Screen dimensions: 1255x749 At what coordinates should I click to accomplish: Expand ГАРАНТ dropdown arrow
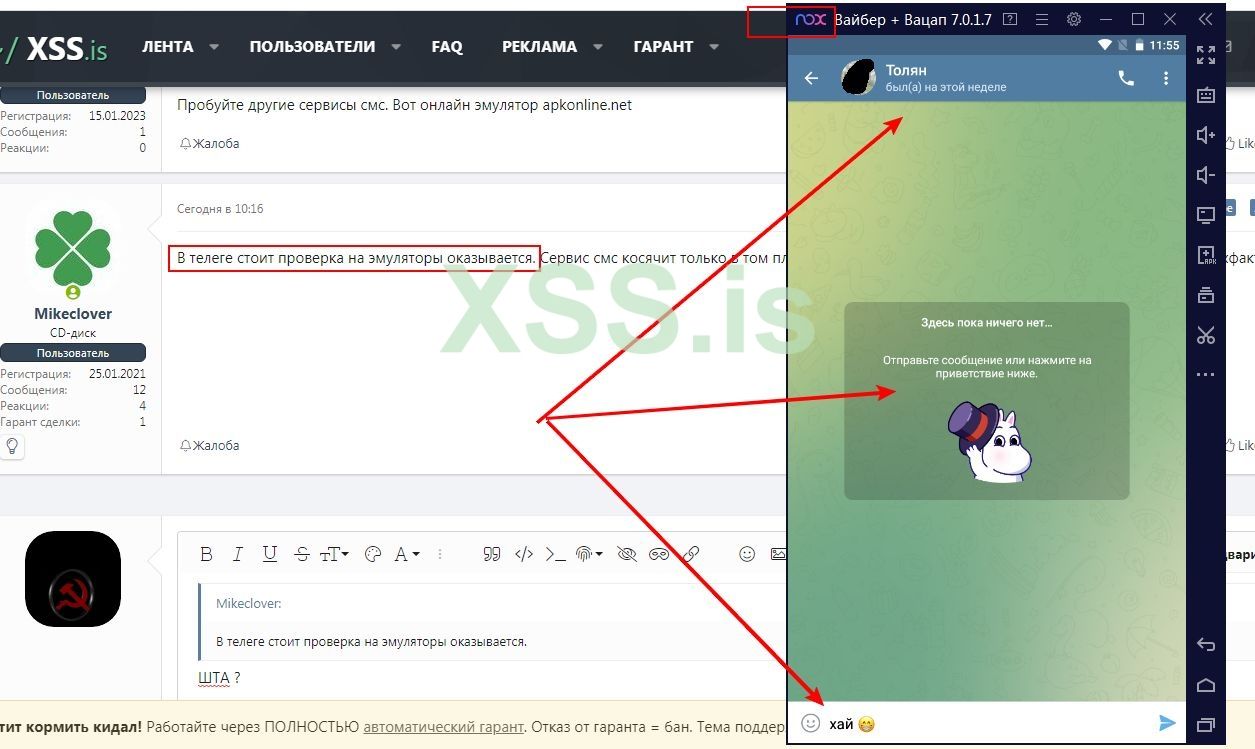[714, 47]
